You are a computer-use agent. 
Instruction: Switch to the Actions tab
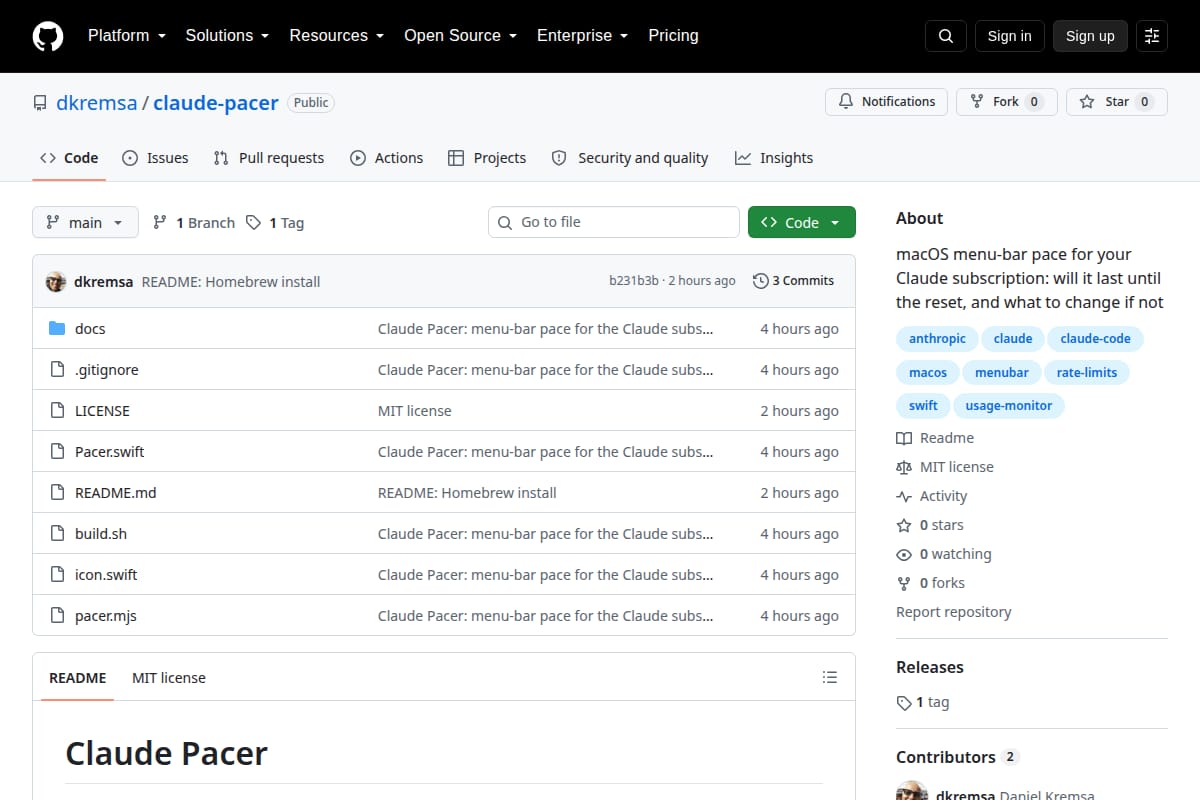(x=386, y=158)
